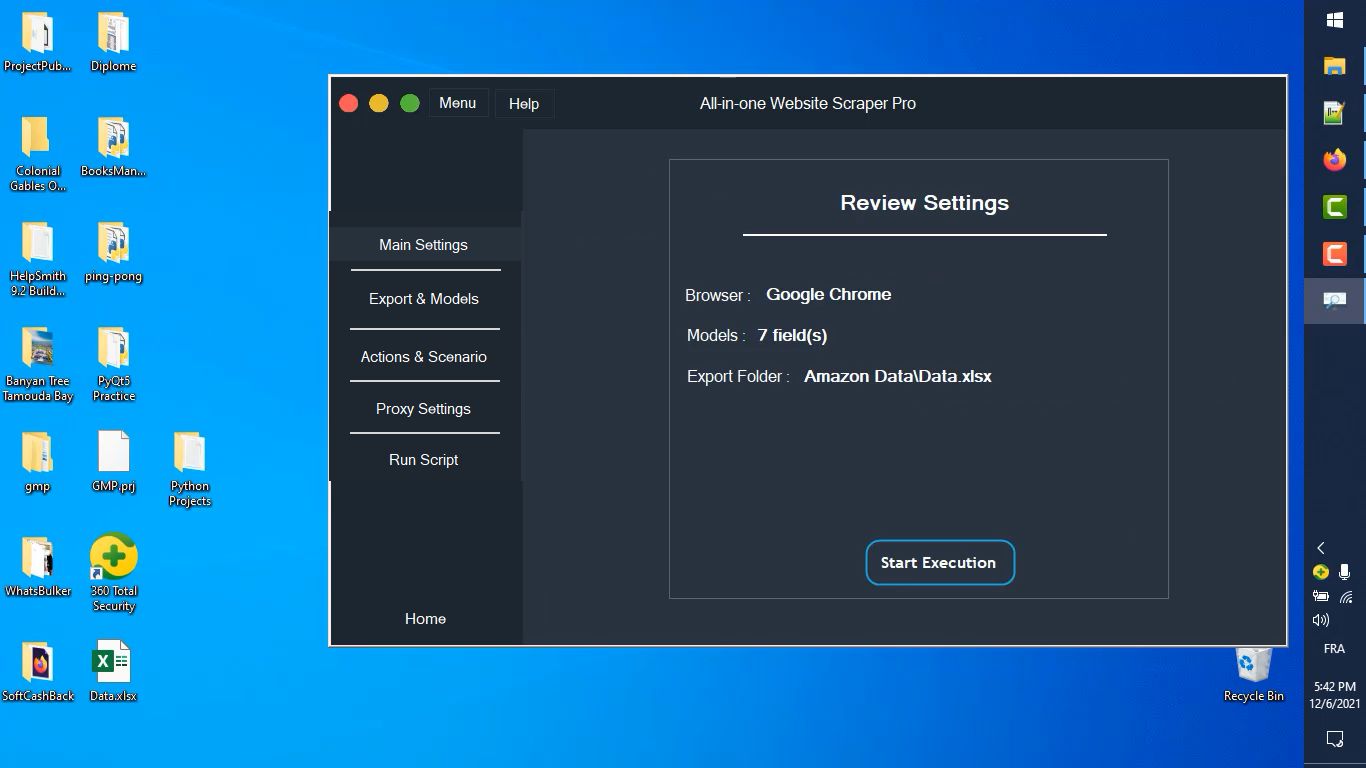The width and height of the screenshot is (1366, 768).
Task: Open Proxy Settings section
Action: click(423, 409)
